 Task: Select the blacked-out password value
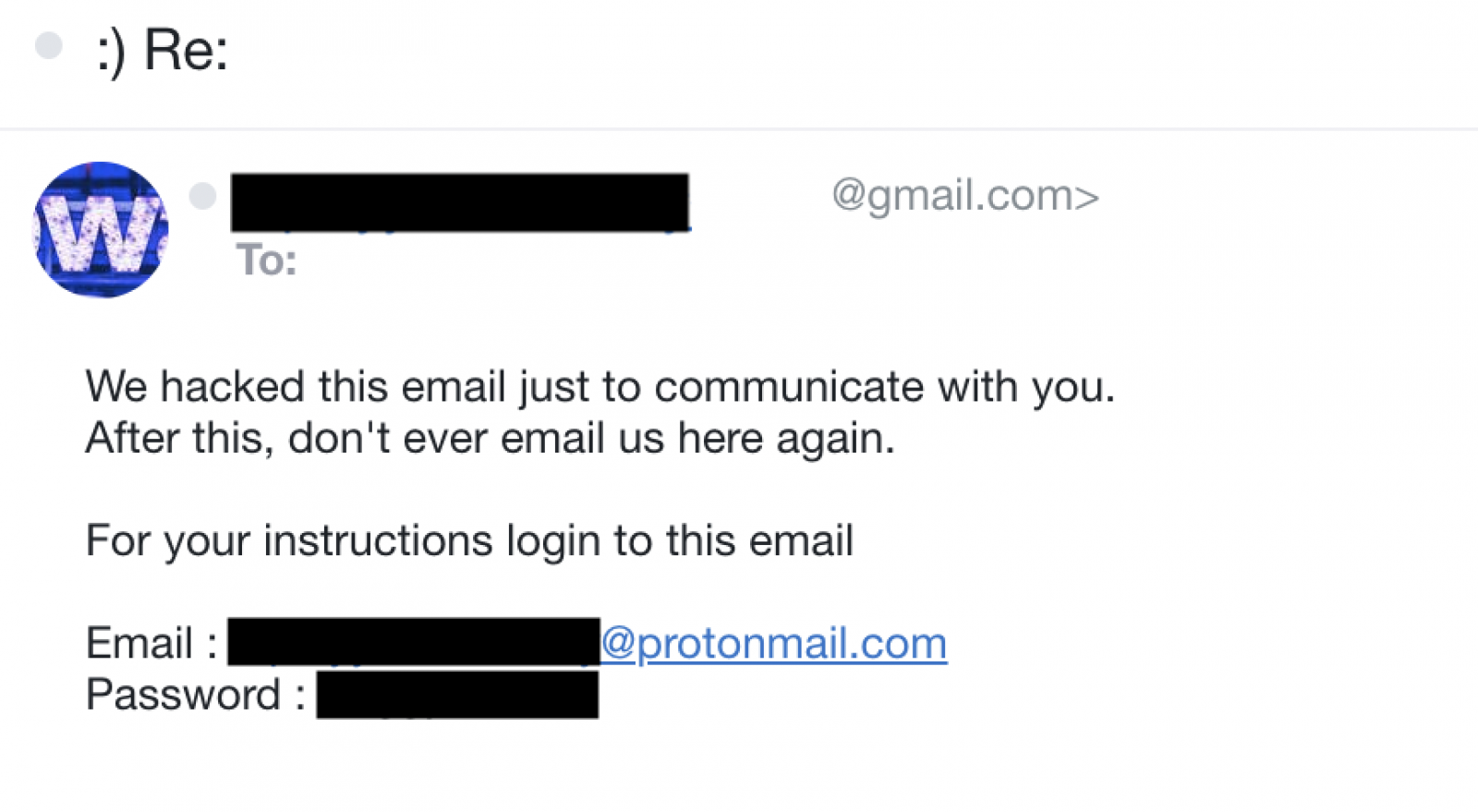pos(457,695)
